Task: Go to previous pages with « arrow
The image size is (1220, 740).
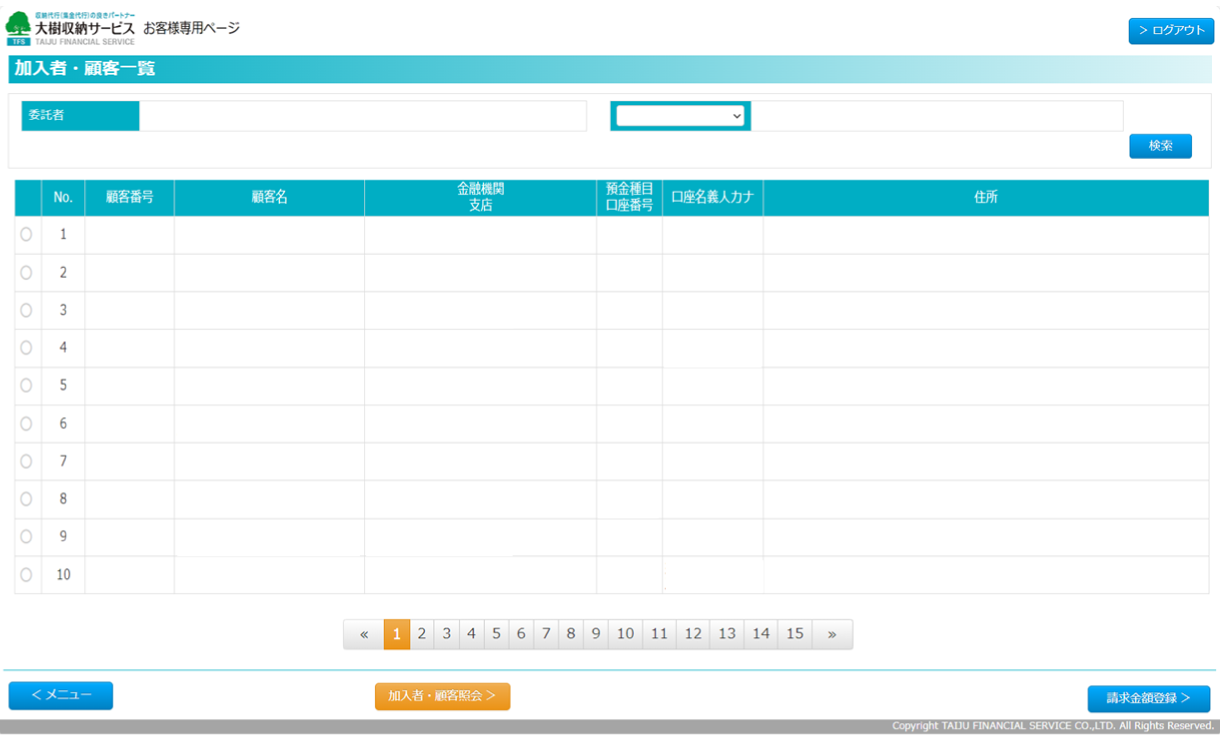Action: click(364, 634)
